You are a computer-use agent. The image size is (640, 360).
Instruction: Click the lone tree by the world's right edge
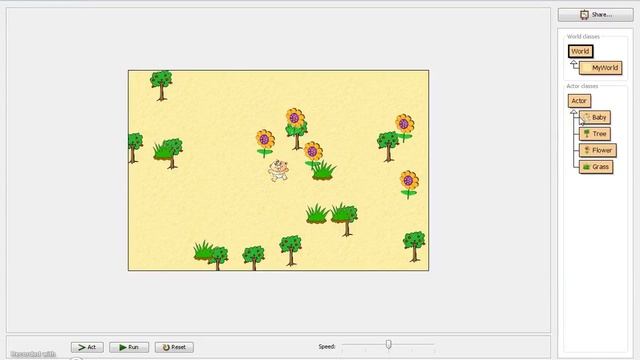414,246
